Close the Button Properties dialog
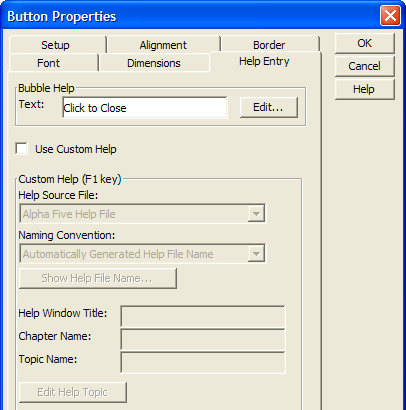Viewport: 406px width, 410px height. tap(390, 16)
